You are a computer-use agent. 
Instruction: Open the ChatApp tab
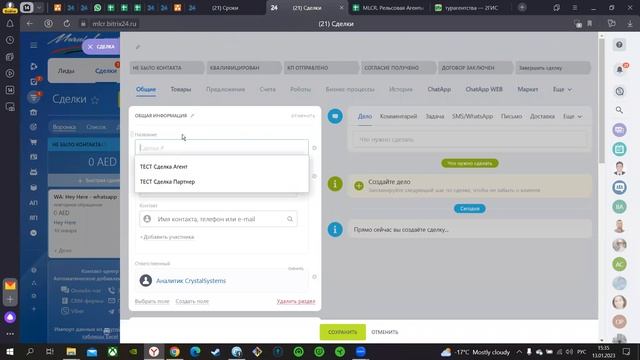pos(439,89)
